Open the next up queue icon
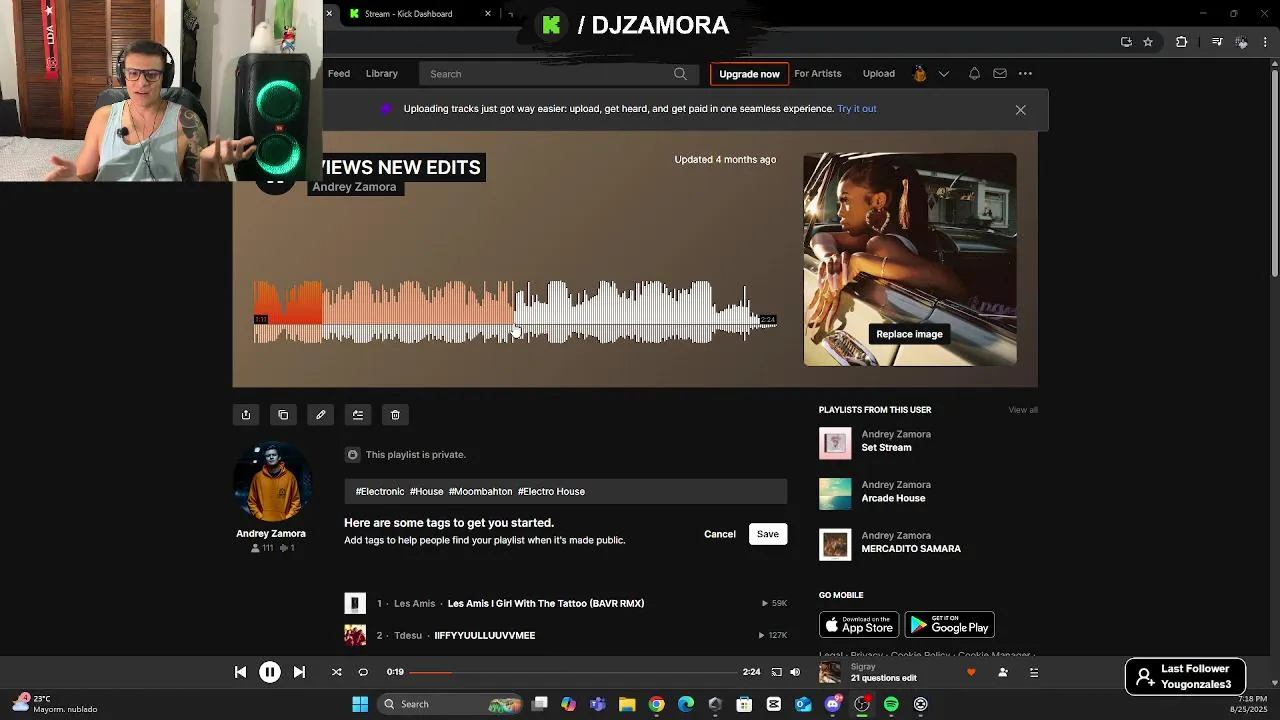 1034,672
